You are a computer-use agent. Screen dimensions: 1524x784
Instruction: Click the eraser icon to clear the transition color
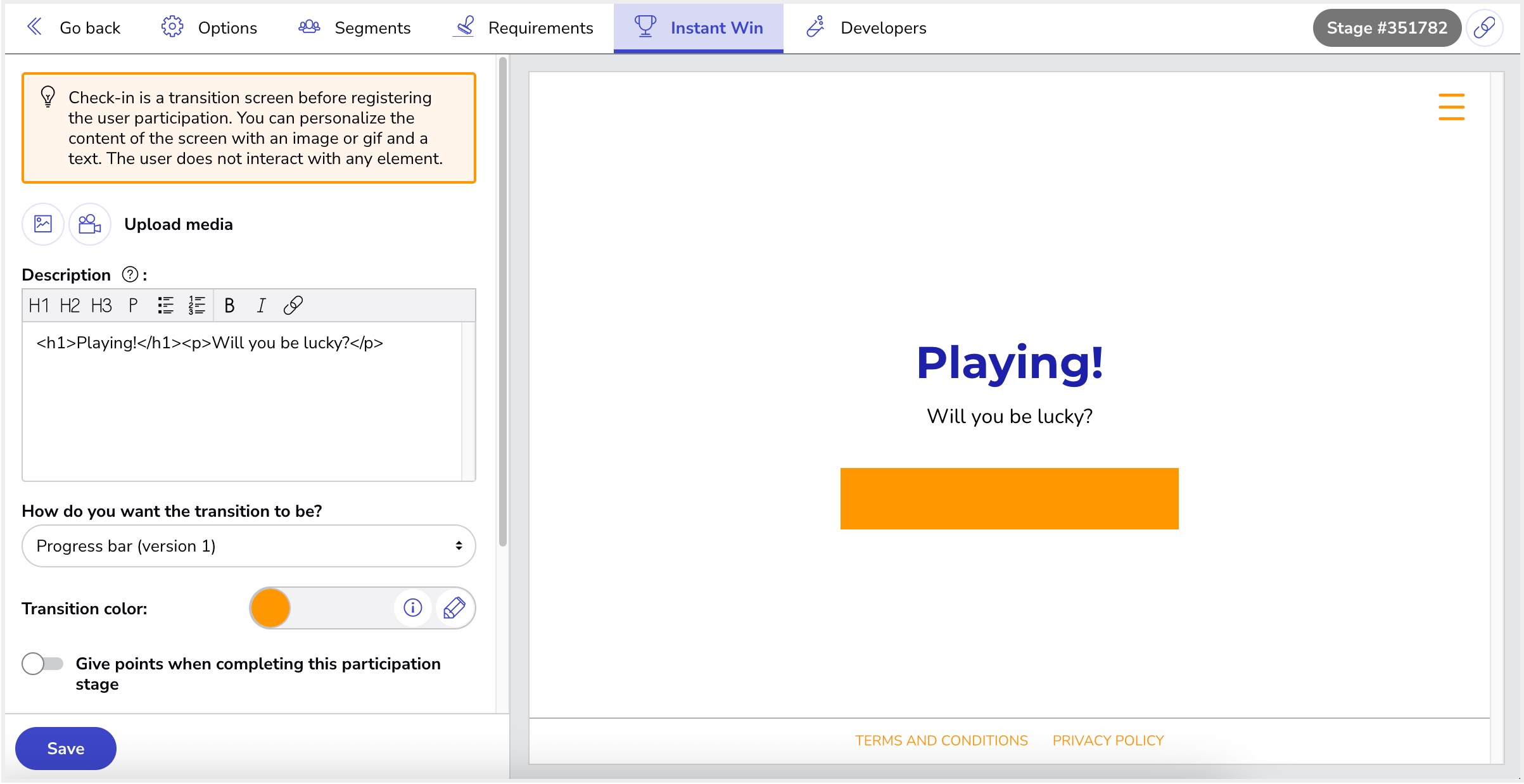coord(454,608)
